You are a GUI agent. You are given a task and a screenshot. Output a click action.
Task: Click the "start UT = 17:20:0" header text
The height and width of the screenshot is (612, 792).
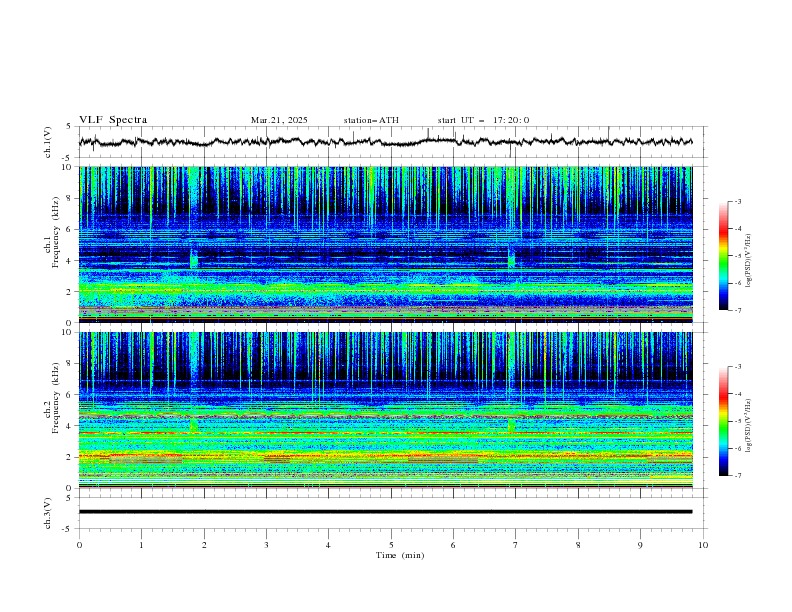coord(483,120)
